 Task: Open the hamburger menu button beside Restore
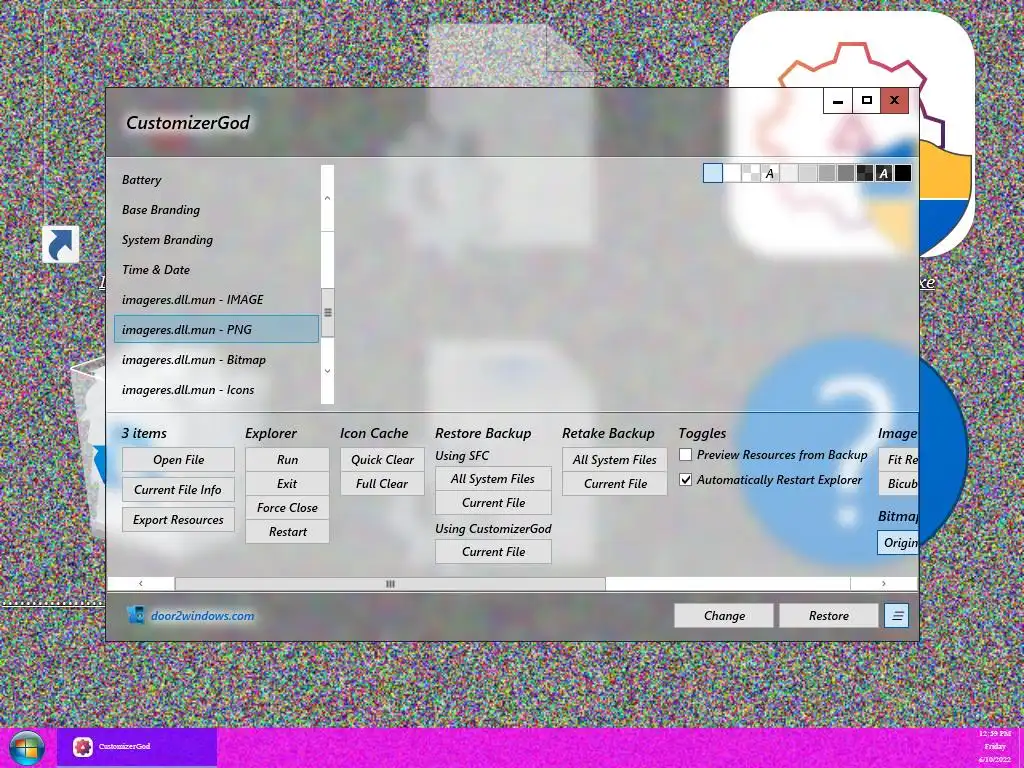(897, 615)
